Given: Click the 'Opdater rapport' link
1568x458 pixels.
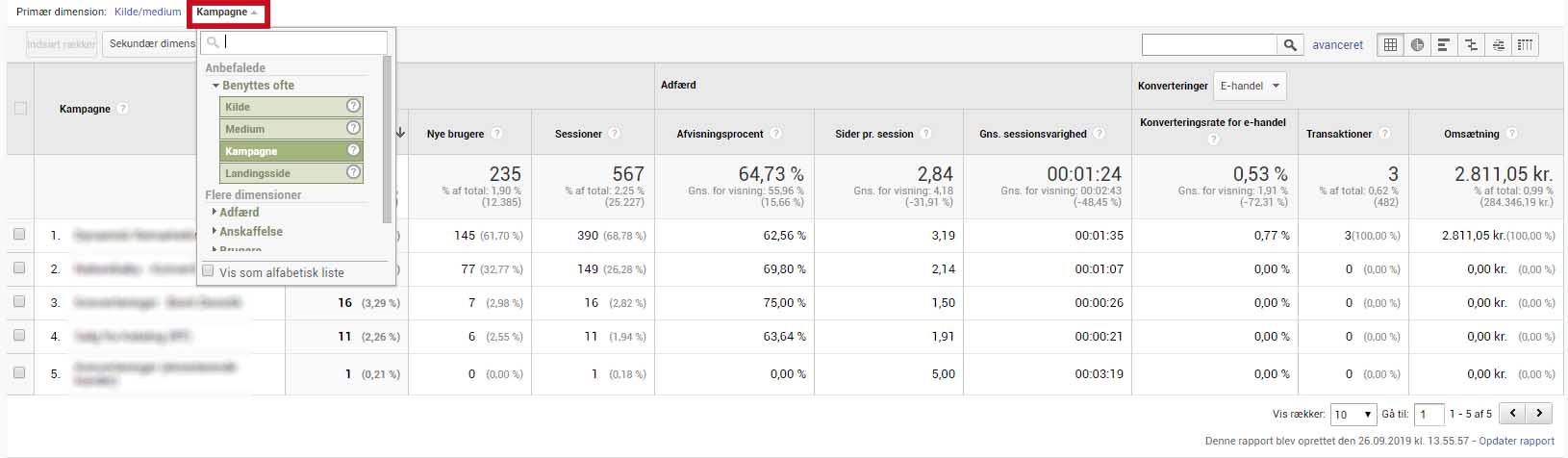Looking at the screenshot, I should 1516,441.
